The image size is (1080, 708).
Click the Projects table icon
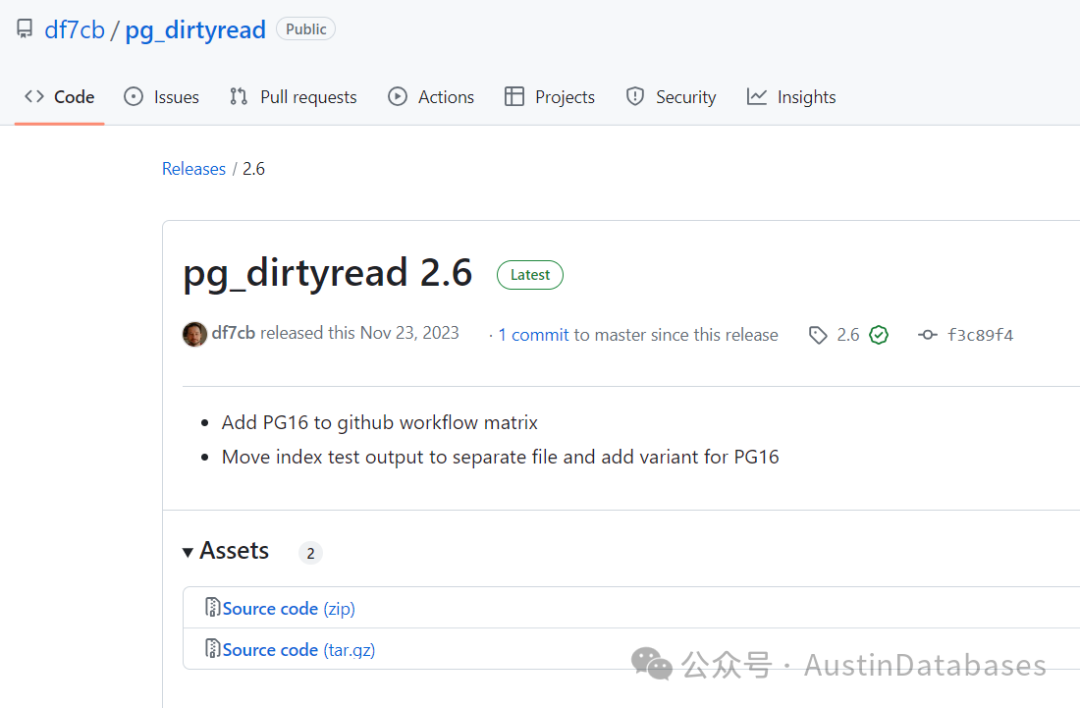(514, 96)
